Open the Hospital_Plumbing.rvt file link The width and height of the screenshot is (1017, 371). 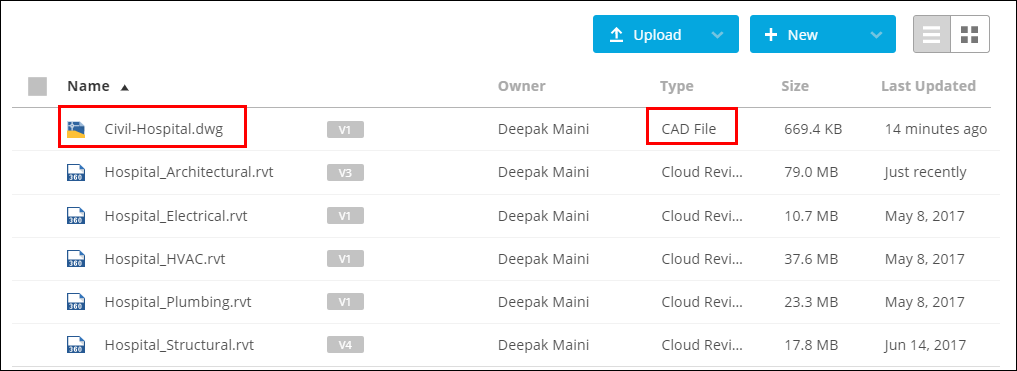178,302
